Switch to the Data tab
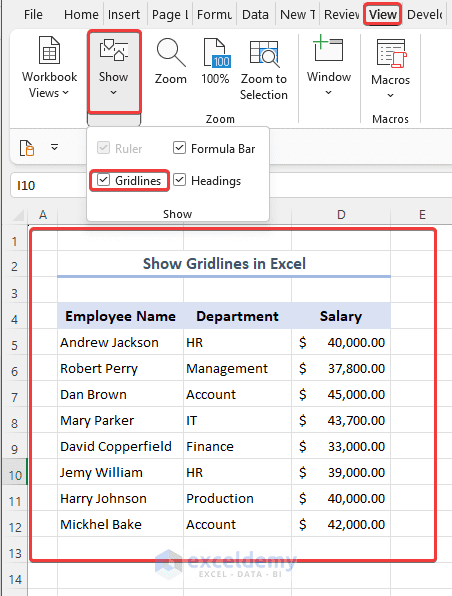Screen dimensions: 452x596 click(255, 14)
